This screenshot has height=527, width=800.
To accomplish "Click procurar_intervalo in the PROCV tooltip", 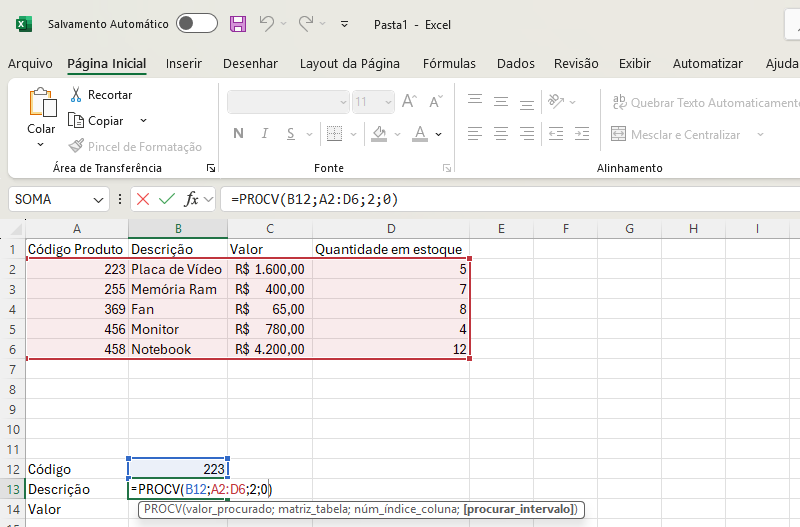I will tap(518, 509).
